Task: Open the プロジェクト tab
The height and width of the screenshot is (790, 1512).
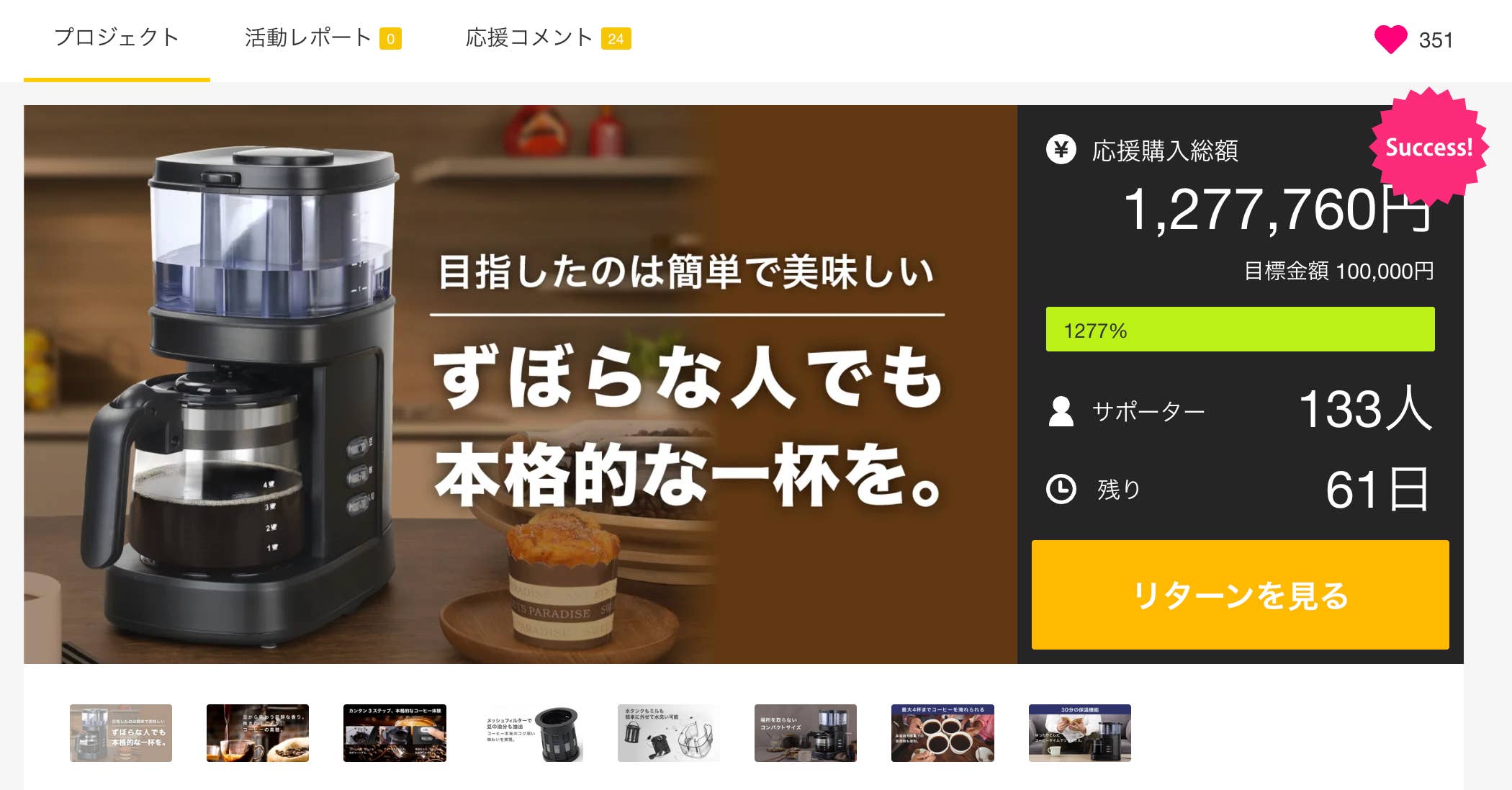Action: click(117, 37)
